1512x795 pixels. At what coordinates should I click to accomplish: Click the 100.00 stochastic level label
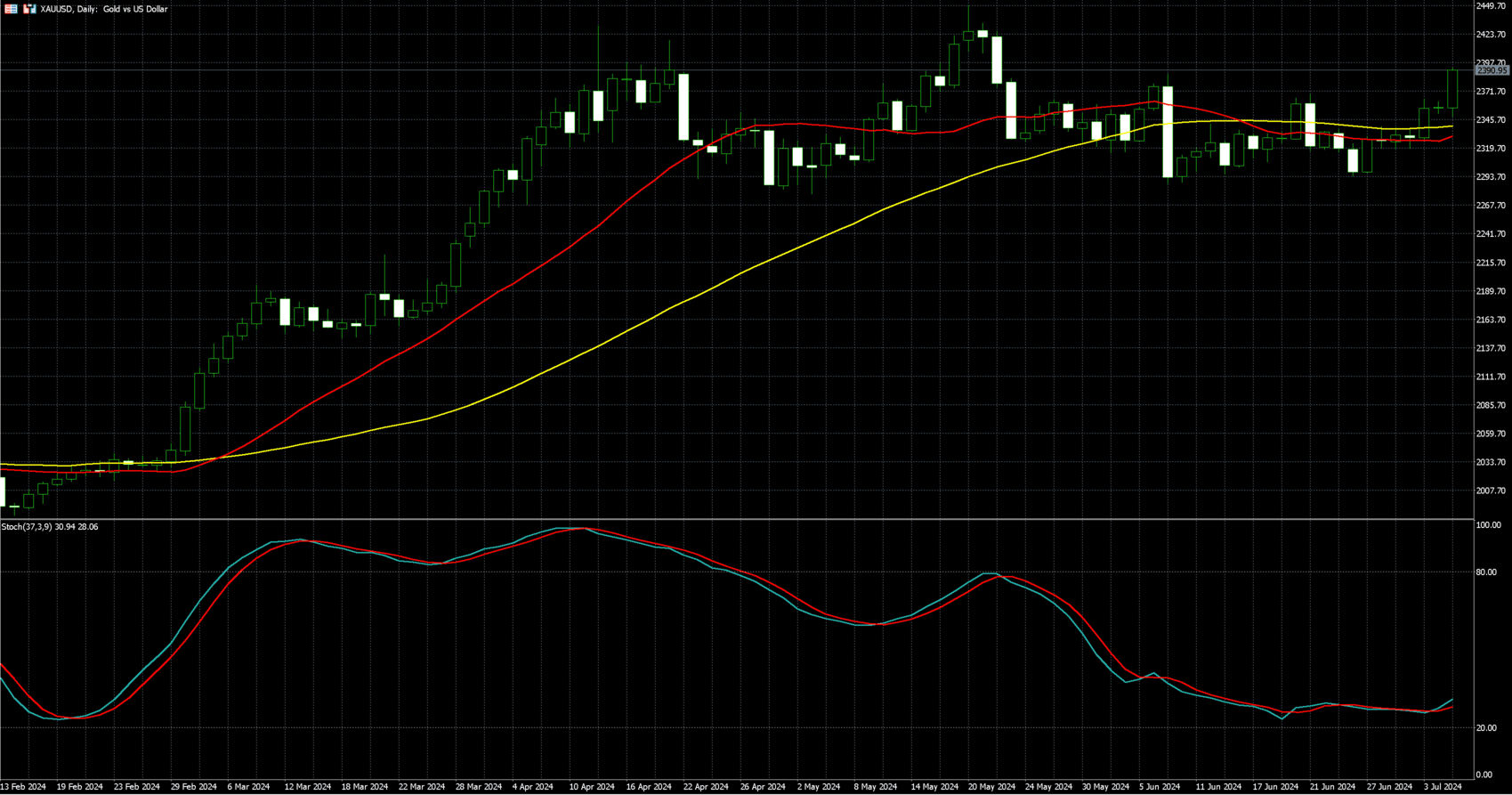click(x=1488, y=525)
